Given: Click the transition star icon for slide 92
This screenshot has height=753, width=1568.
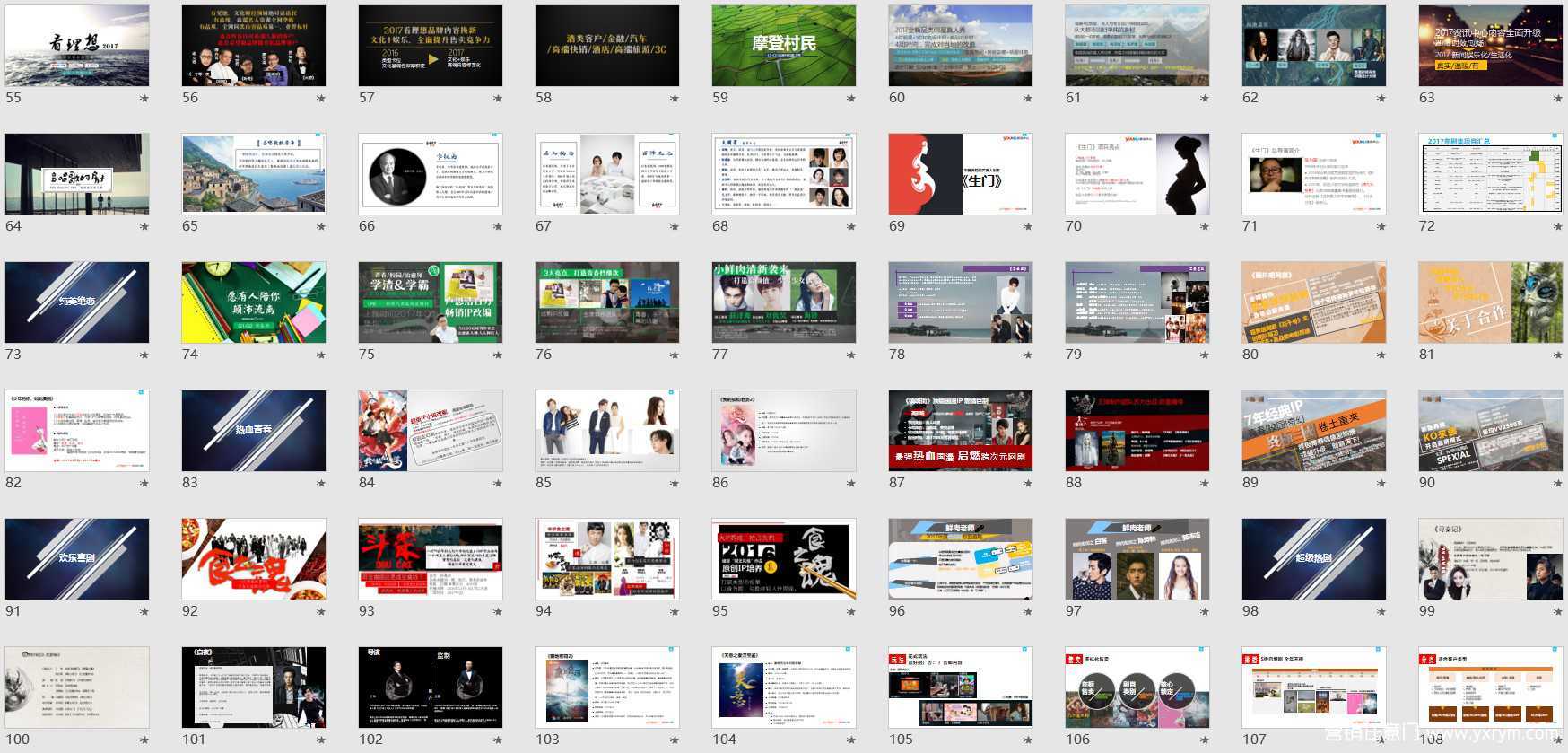Looking at the screenshot, I should click(321, 612).
